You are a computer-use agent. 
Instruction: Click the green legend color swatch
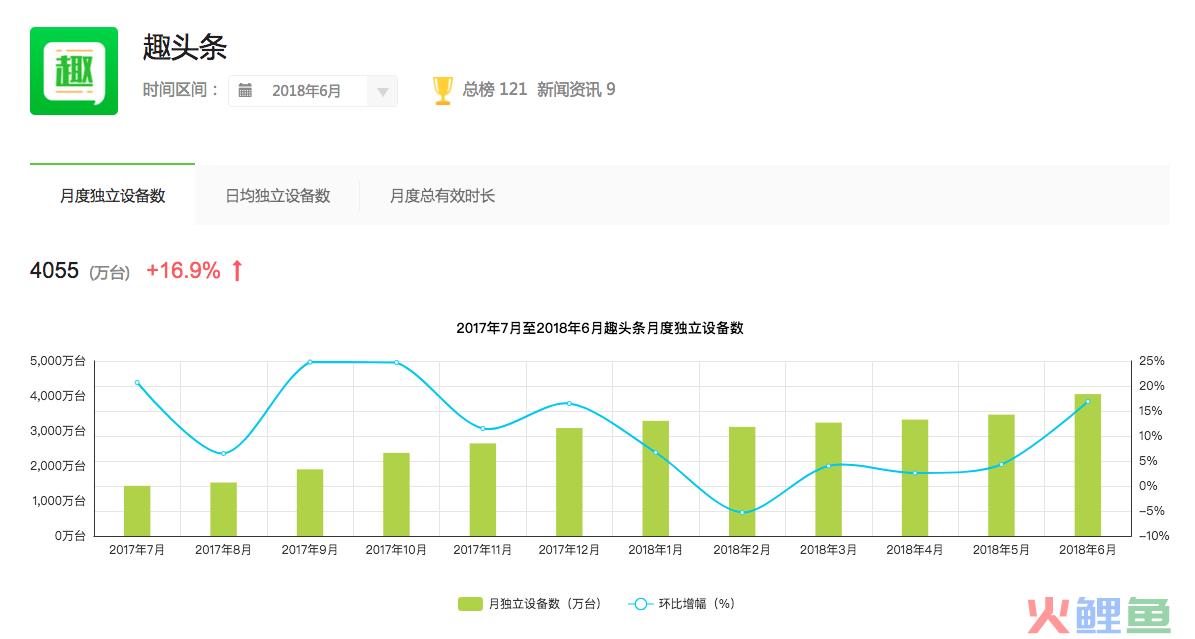coord(470,604)
